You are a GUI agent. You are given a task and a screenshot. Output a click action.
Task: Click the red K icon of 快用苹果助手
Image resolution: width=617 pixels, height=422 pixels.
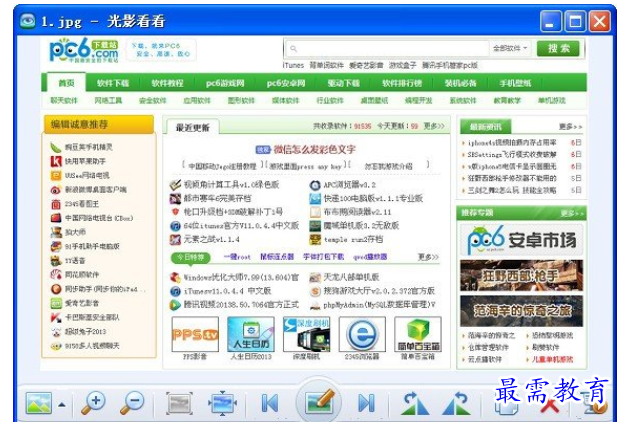[x=56, y=161]
